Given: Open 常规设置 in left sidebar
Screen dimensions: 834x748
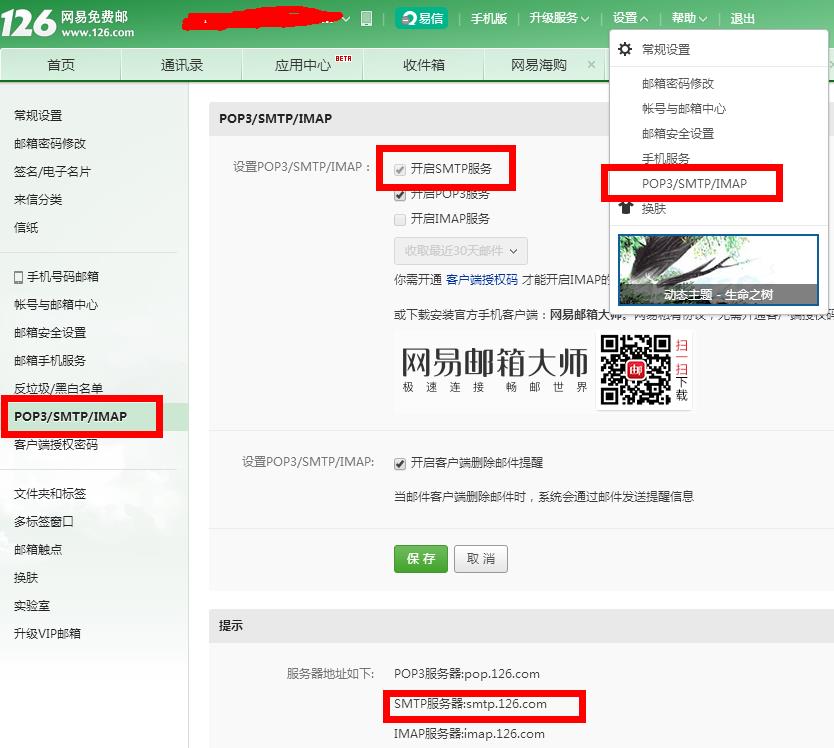Looking at the screenshot, I should (x=38, y=115).
